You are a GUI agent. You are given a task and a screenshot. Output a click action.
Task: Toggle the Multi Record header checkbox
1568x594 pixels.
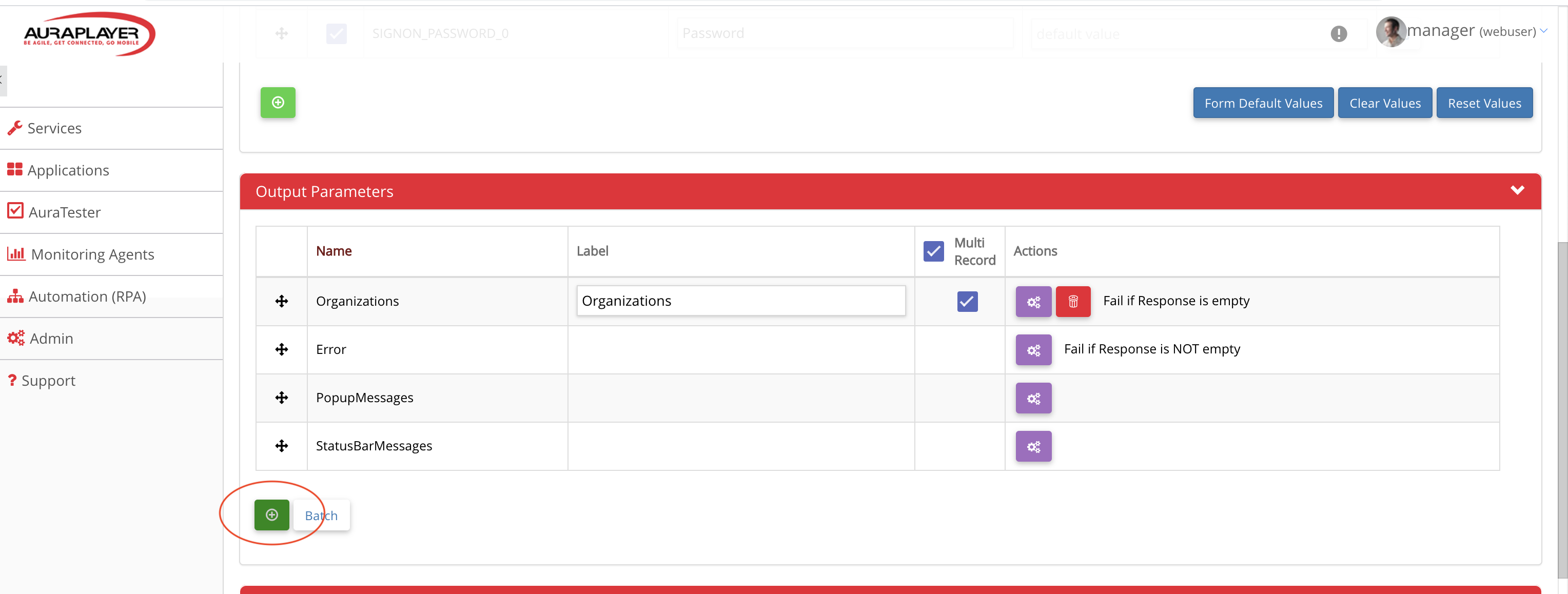(x=933, y=251)
